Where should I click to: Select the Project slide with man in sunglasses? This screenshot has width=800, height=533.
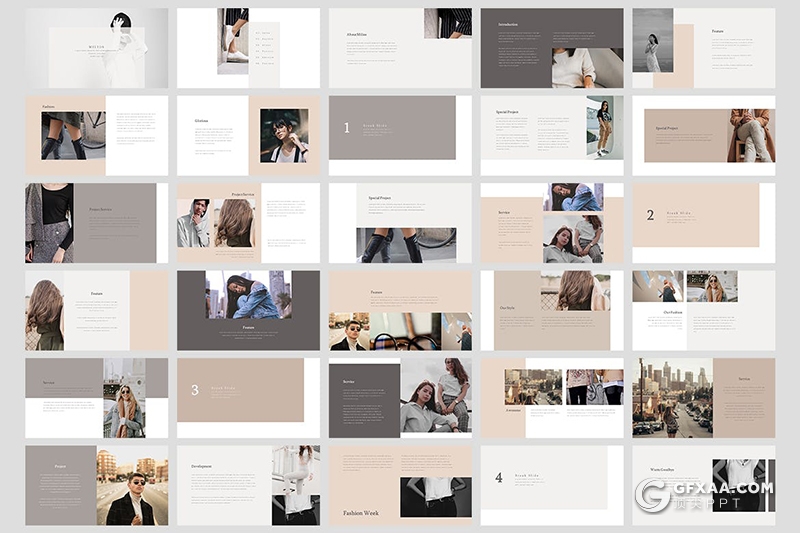point(97,485)
